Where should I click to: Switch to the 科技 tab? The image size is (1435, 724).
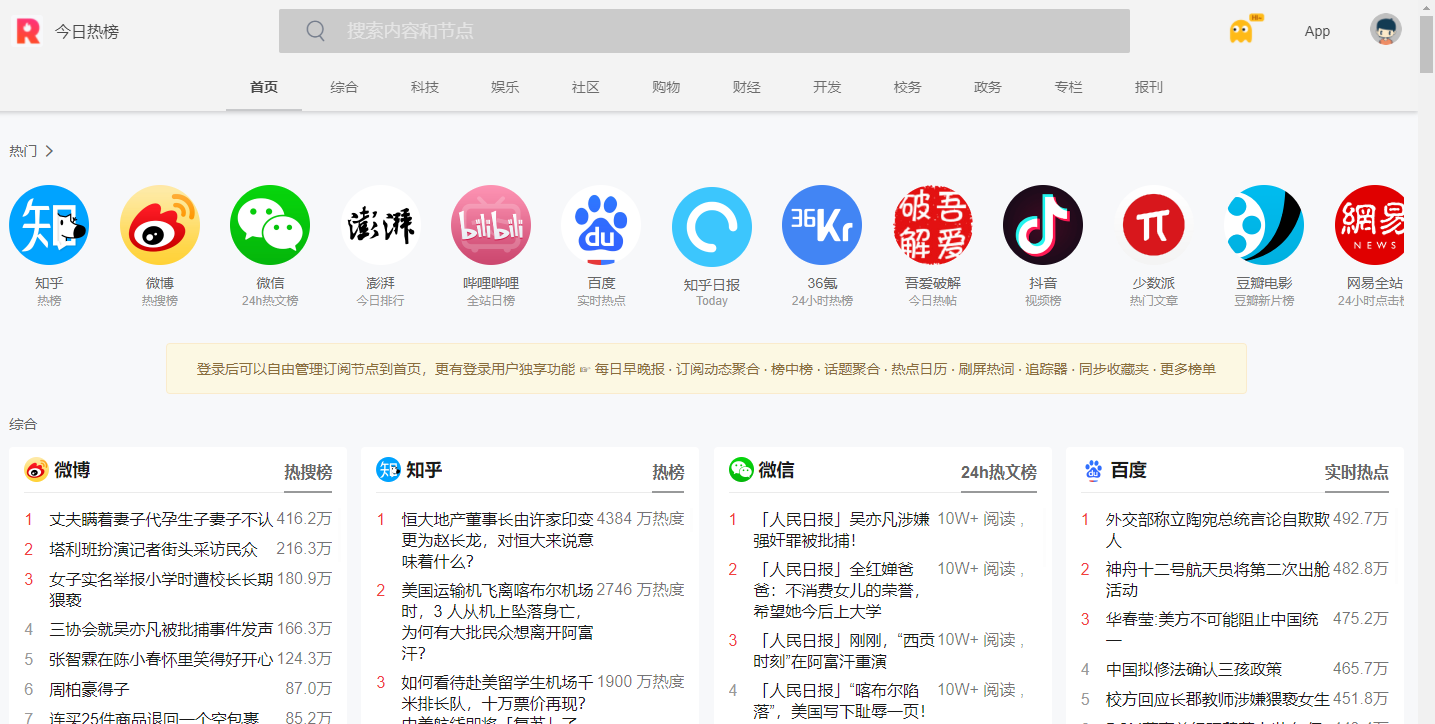coord(424,87)
